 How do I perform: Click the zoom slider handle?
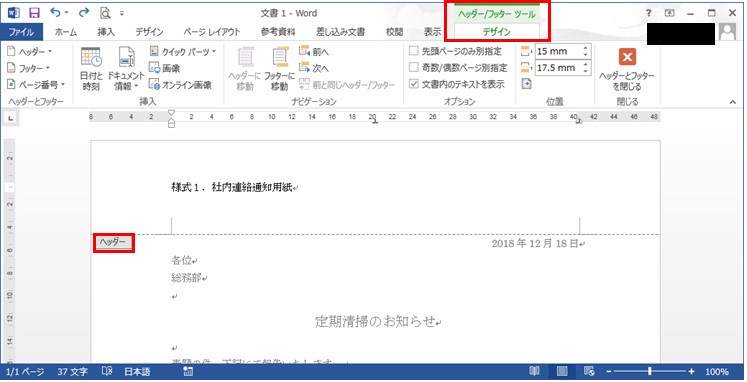[650, 371]
